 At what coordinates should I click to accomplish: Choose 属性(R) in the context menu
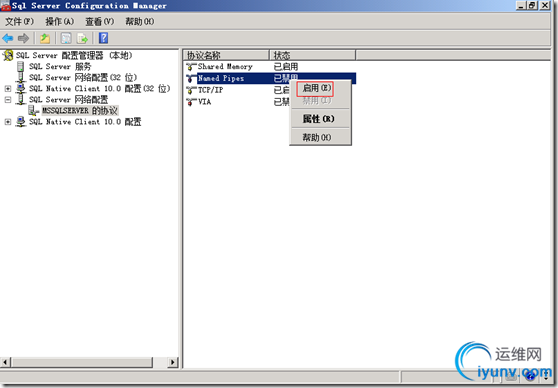tap(320, 119)
